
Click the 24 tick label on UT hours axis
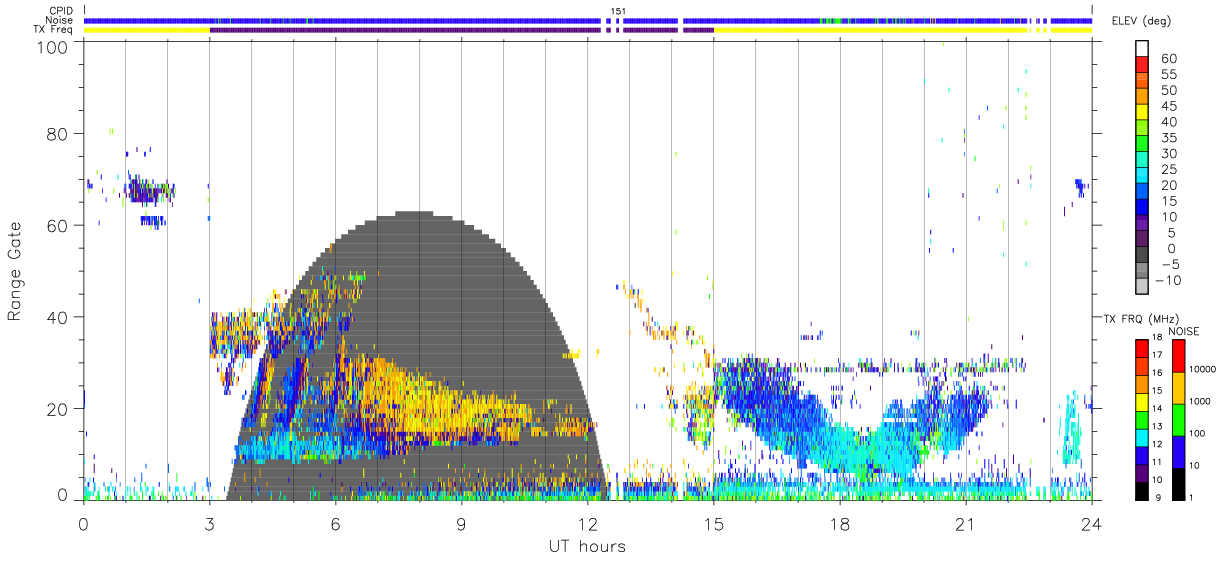pos(1091,523)
